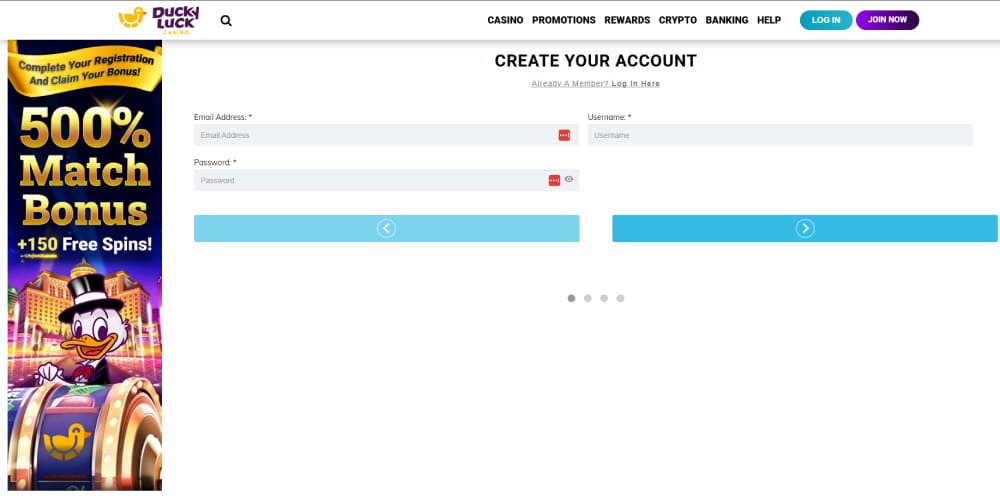Toggle password visibility eye icon
This screenshot has width=1000, height=500.
click(569, 180)
